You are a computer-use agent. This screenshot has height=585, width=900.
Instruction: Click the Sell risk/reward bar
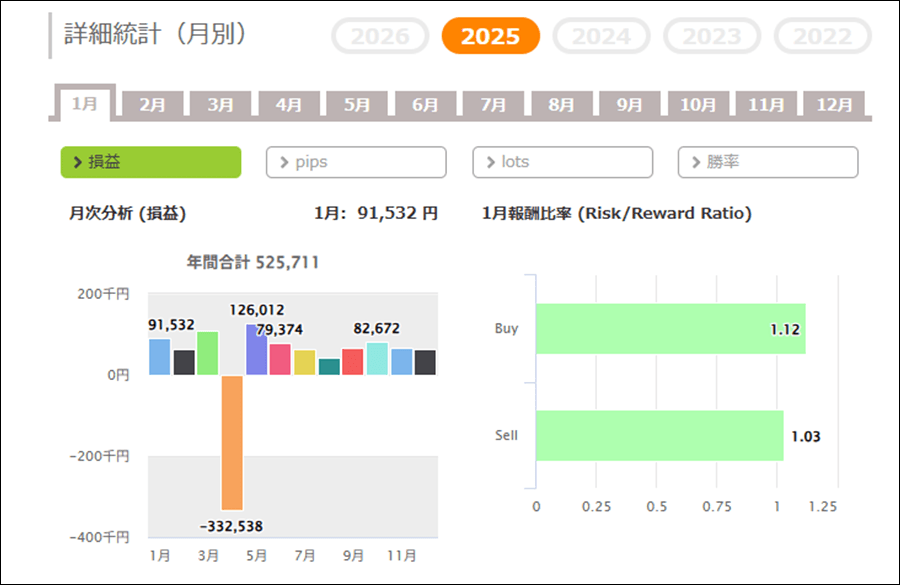point(659,436)
